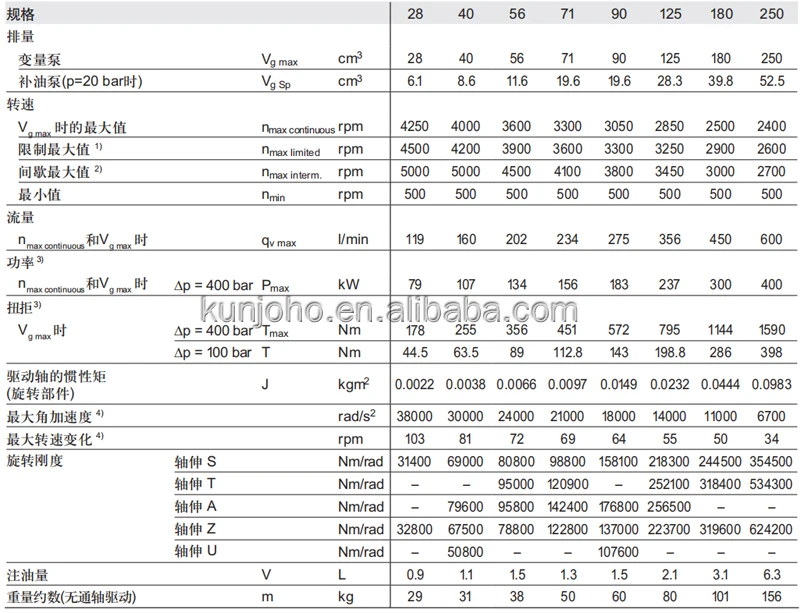800x613 pixels.
Task: Select the 驱动轴的惯性矩 row label
Action: [56, 377]
